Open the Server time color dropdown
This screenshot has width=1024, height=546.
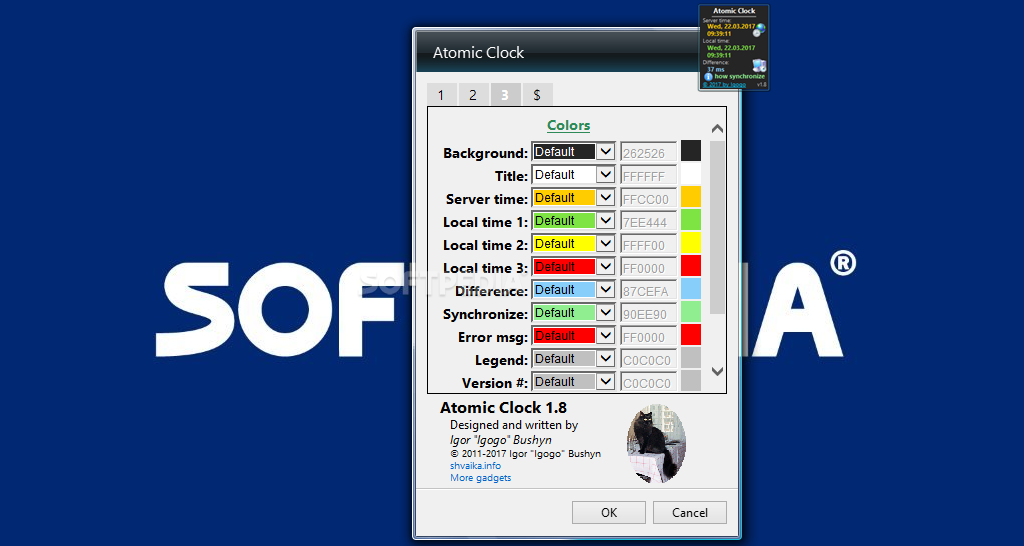(573, 197)
